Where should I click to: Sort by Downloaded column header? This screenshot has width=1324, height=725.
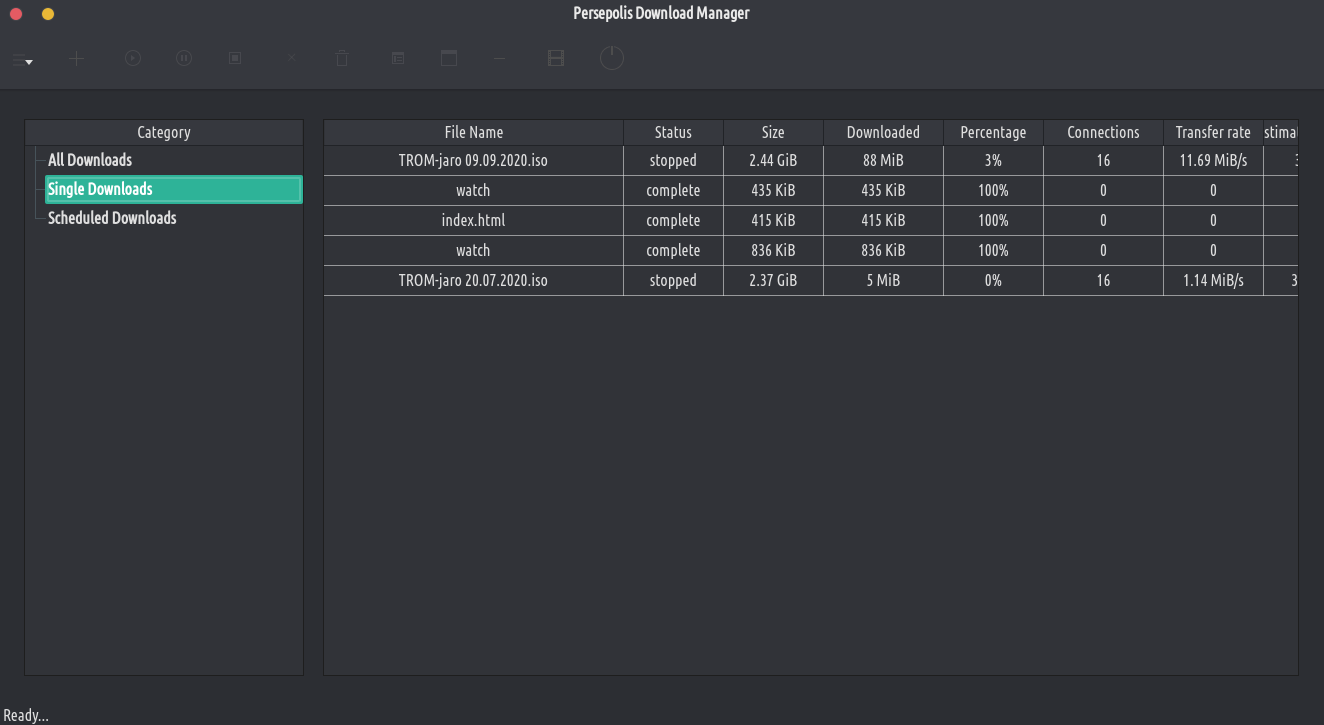[x=883, y=132]
